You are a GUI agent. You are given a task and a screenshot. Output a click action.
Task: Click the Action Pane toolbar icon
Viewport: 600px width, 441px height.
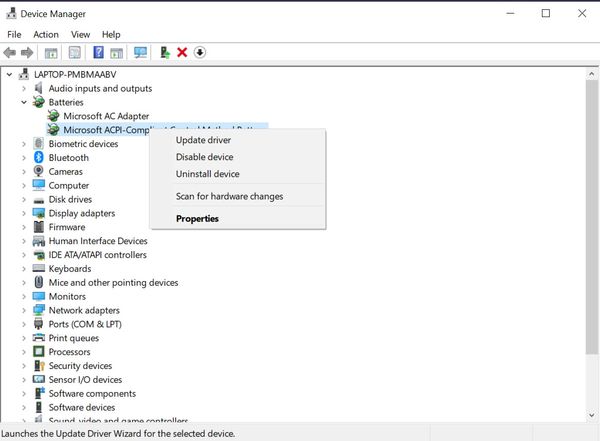(x=116, y=52)
